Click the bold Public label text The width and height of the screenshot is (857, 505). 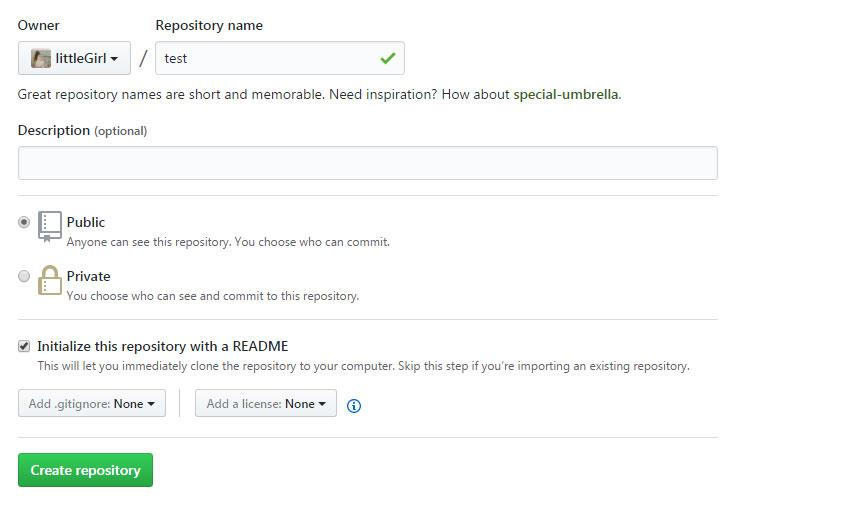pos(86,222)
